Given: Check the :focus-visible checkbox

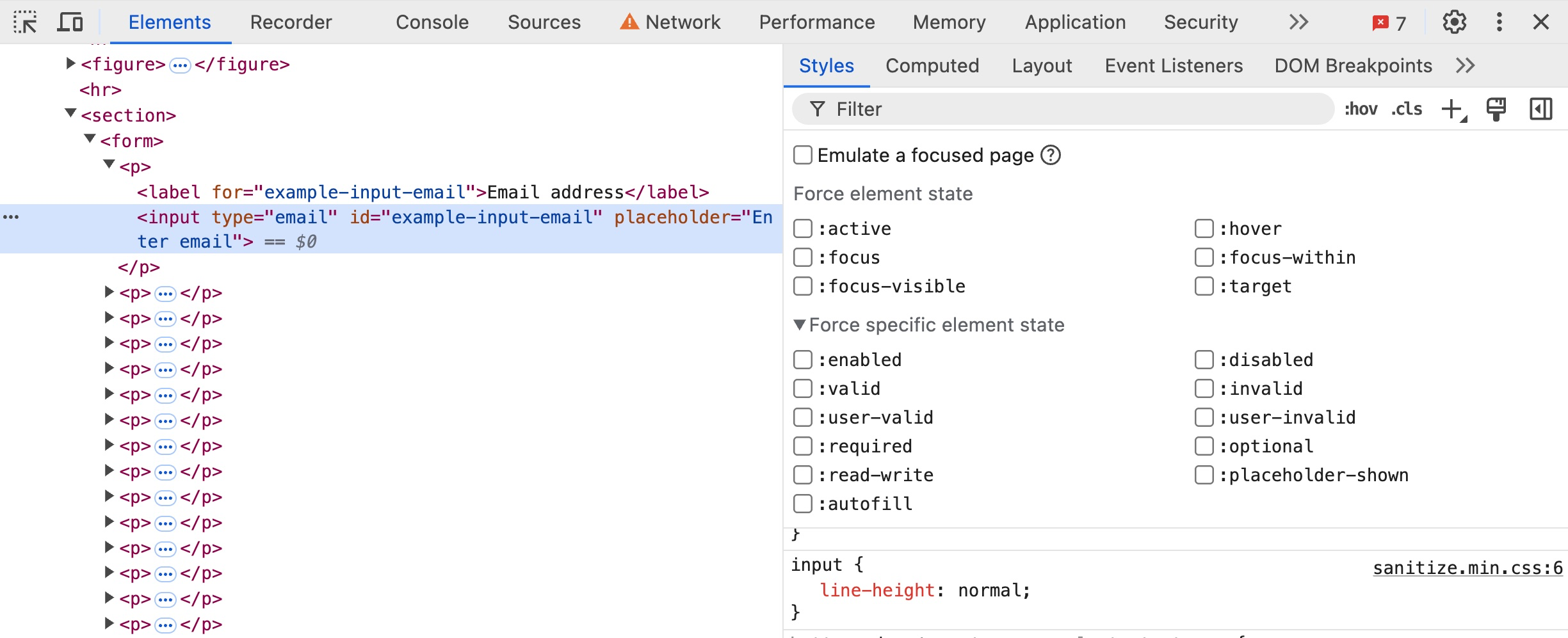Looking at the screenshot, I should point(803,287).
